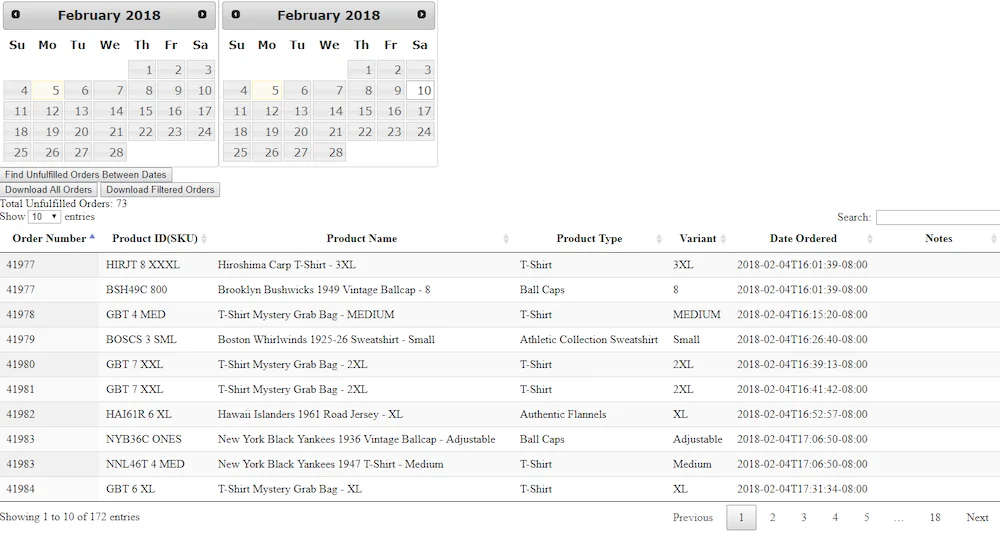Screen dimensions: 1000x551
Task: Sort by Order Number column arrow
Action: 92,238
